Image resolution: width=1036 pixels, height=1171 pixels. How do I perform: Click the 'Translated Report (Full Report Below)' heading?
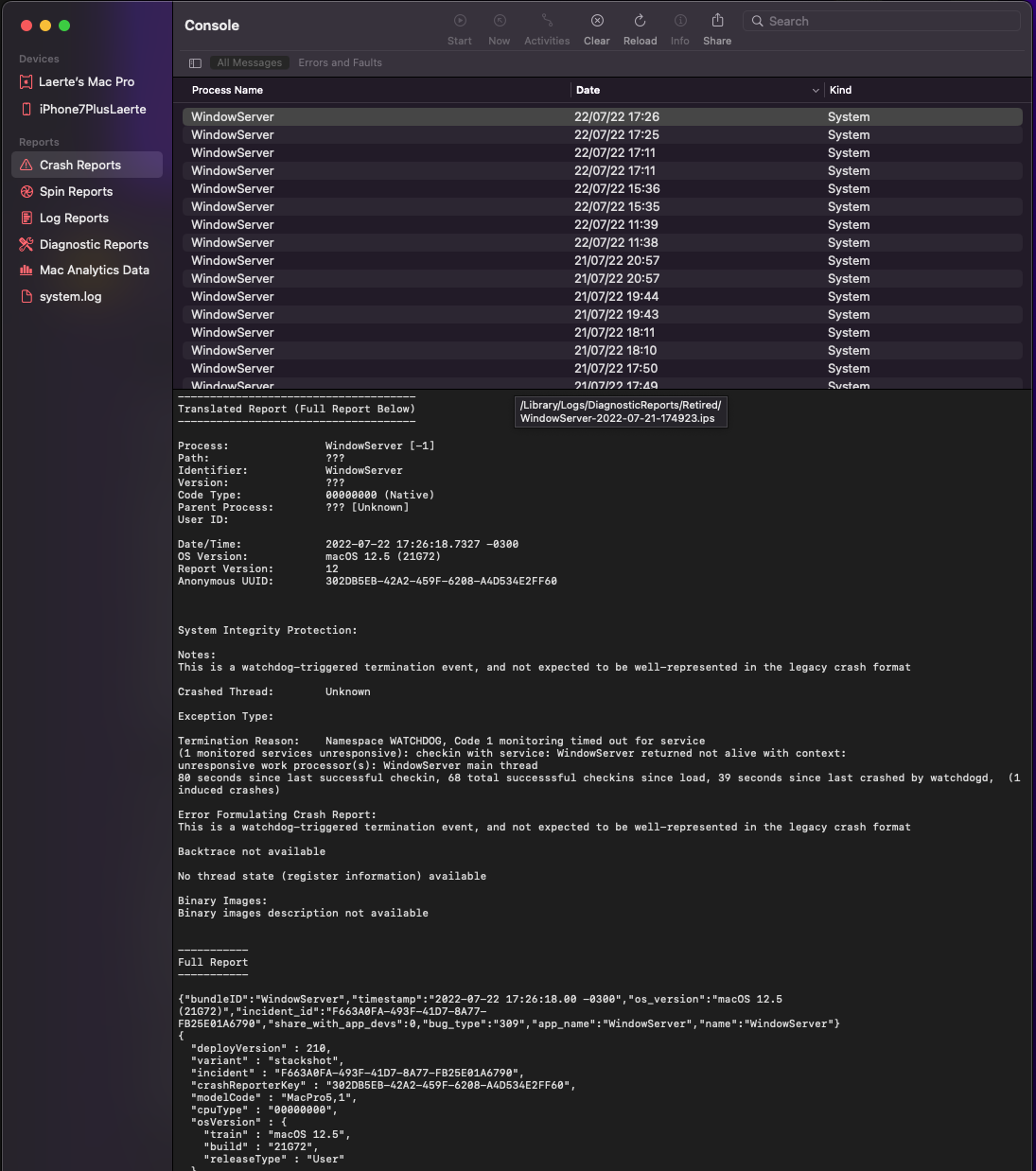click(x=296, y=409)
